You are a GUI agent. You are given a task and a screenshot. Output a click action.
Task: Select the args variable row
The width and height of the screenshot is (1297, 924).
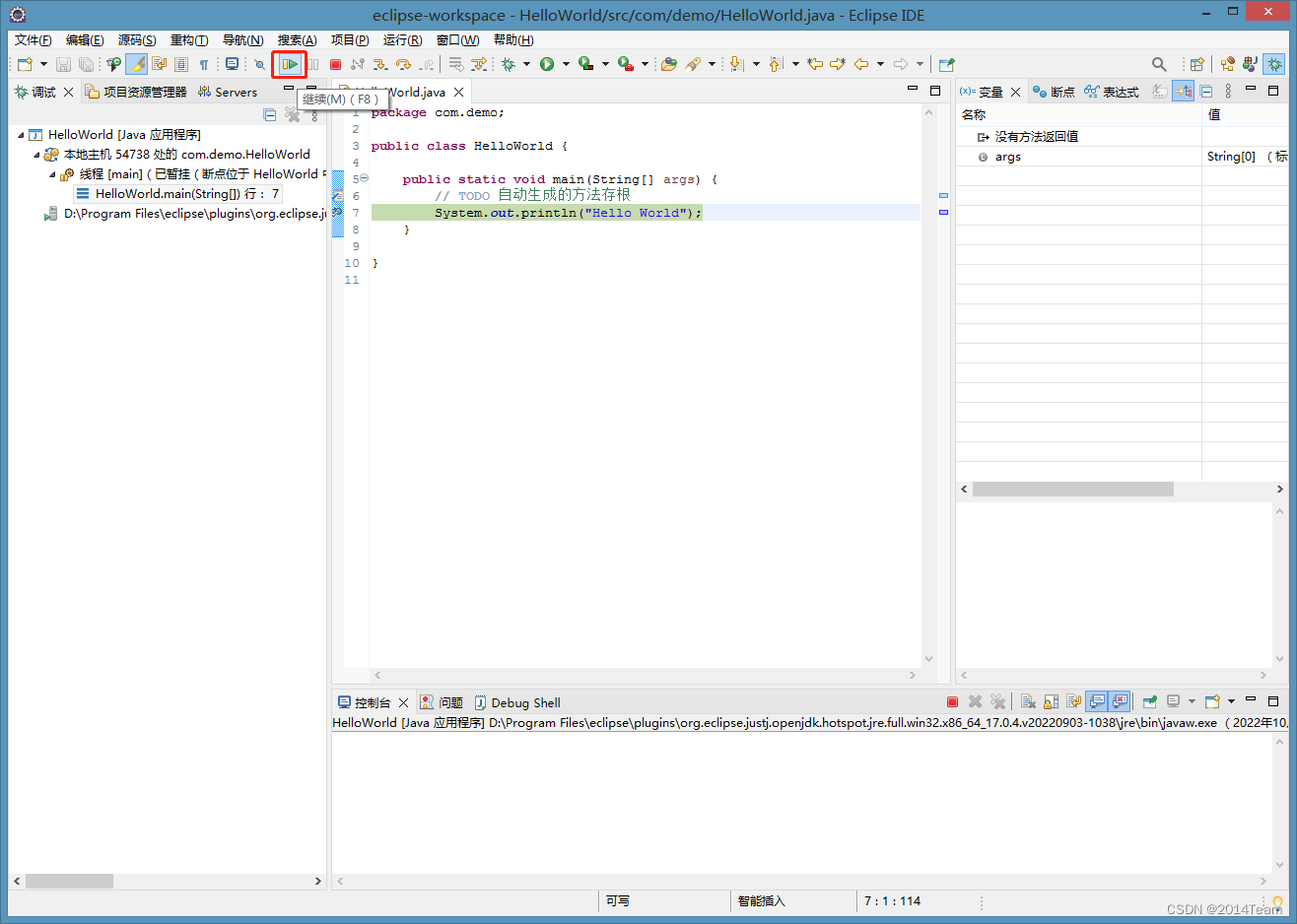pos(1007,157)
